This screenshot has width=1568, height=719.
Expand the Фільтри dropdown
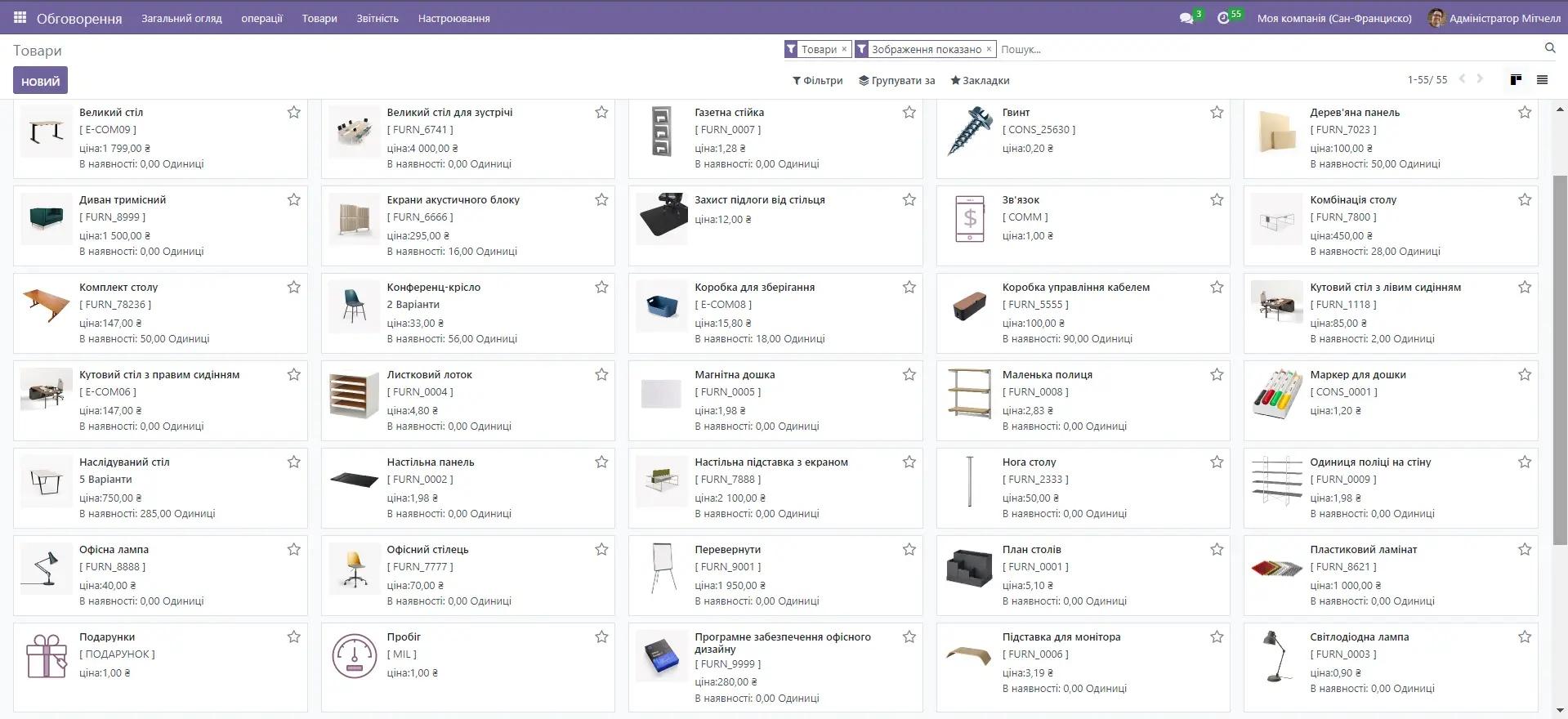pyautogui.click(x=817, y=81)
